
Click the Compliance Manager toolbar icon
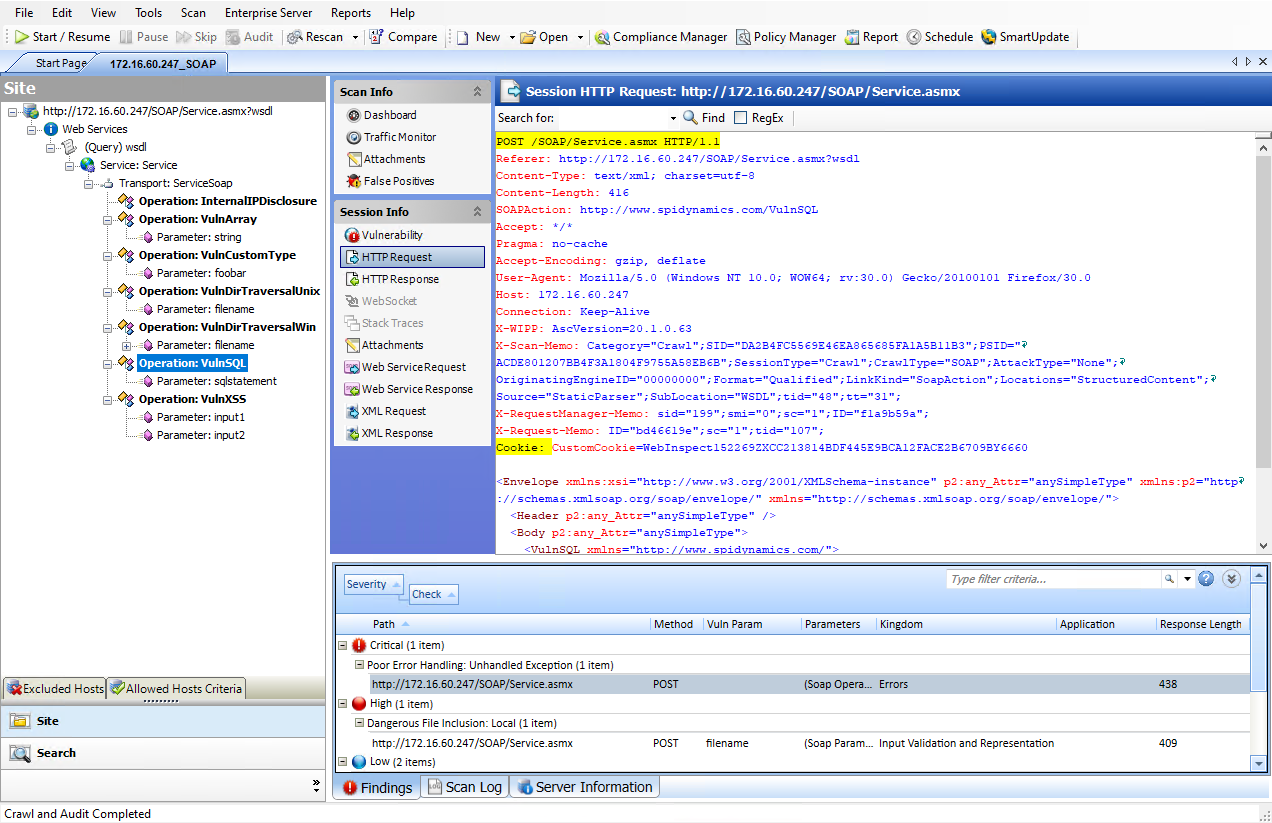click(x=602, y=37)
